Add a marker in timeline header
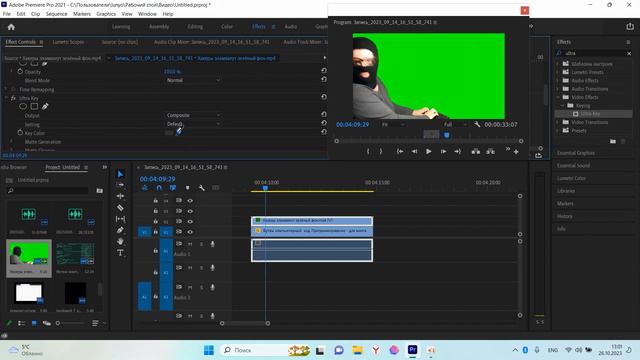The image size is (640, 360). [187, 188]
